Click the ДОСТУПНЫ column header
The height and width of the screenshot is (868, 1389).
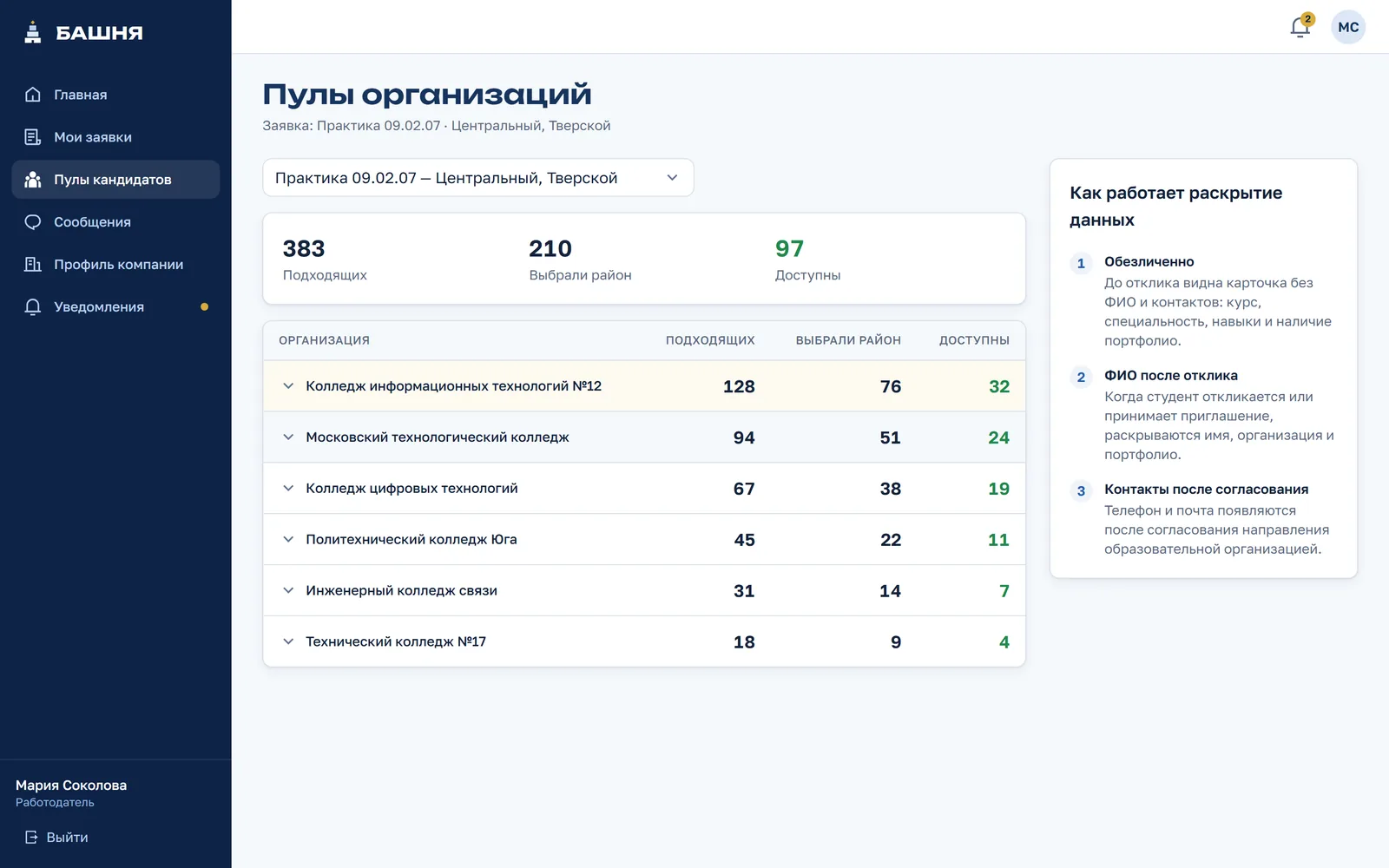pyautogui.click(x=974, y=340)
